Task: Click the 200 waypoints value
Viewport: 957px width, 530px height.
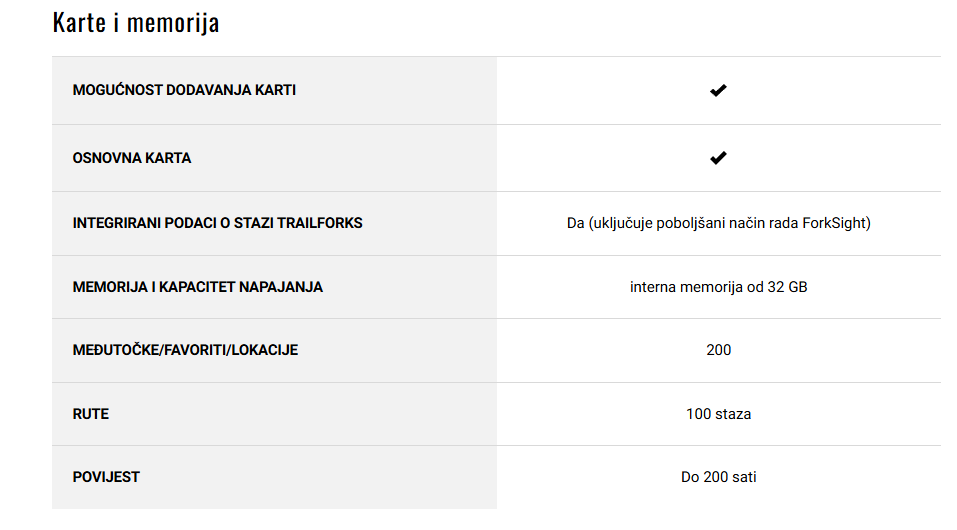Action: 718,350
